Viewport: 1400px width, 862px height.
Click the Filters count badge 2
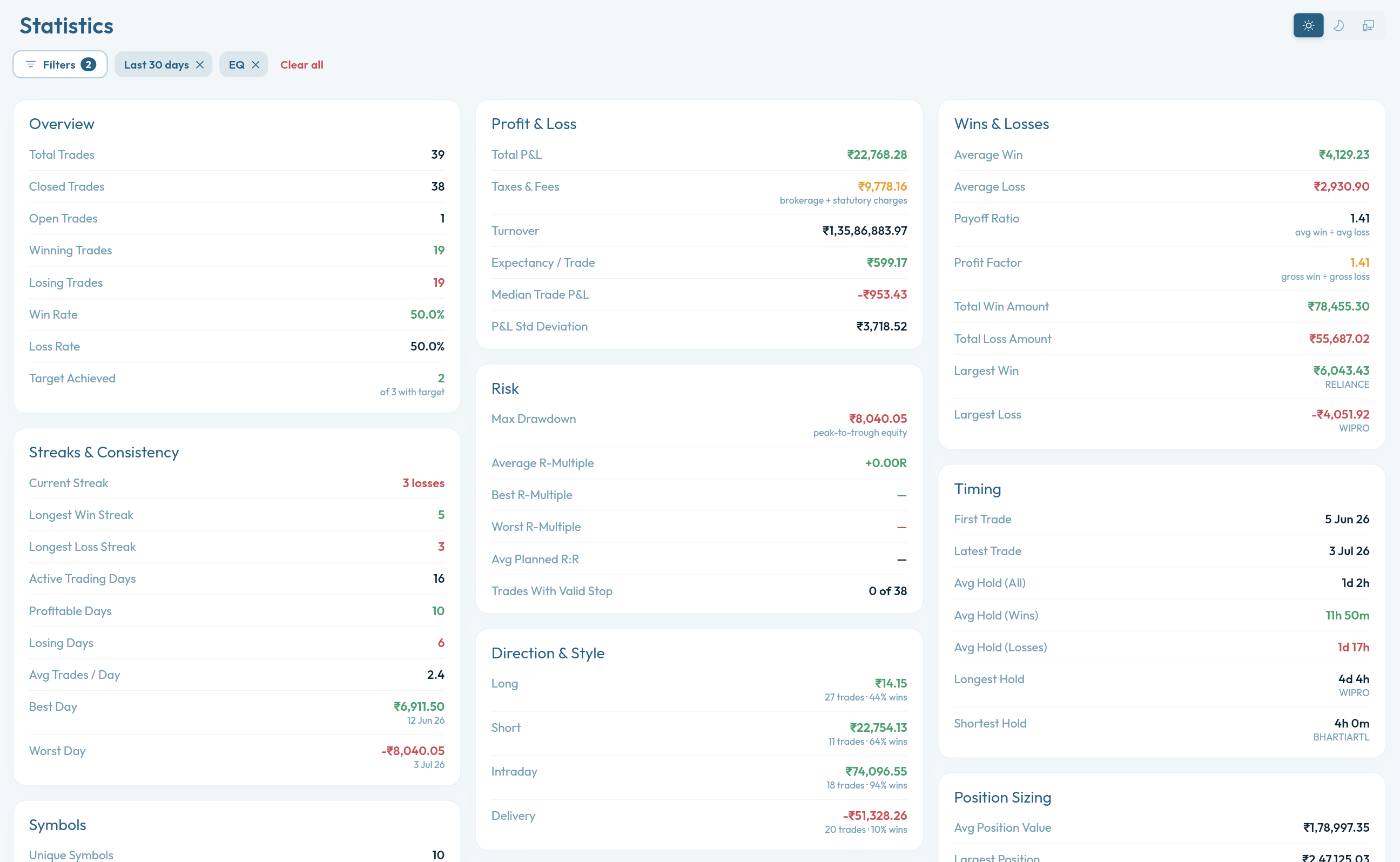[x=88, y=64]
